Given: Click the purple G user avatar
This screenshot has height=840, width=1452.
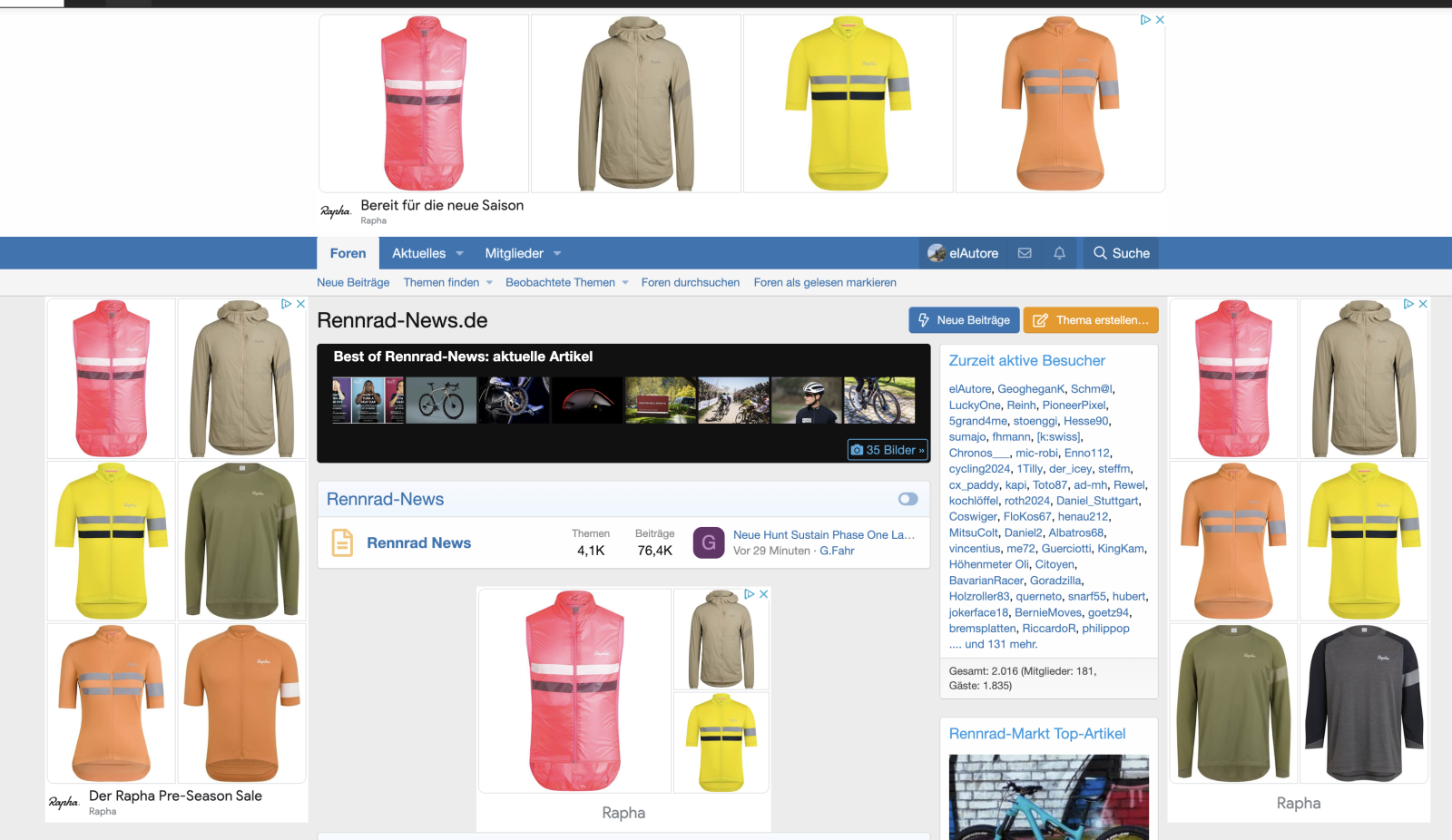Looking at the screenshot, I should tap(709, 542).
